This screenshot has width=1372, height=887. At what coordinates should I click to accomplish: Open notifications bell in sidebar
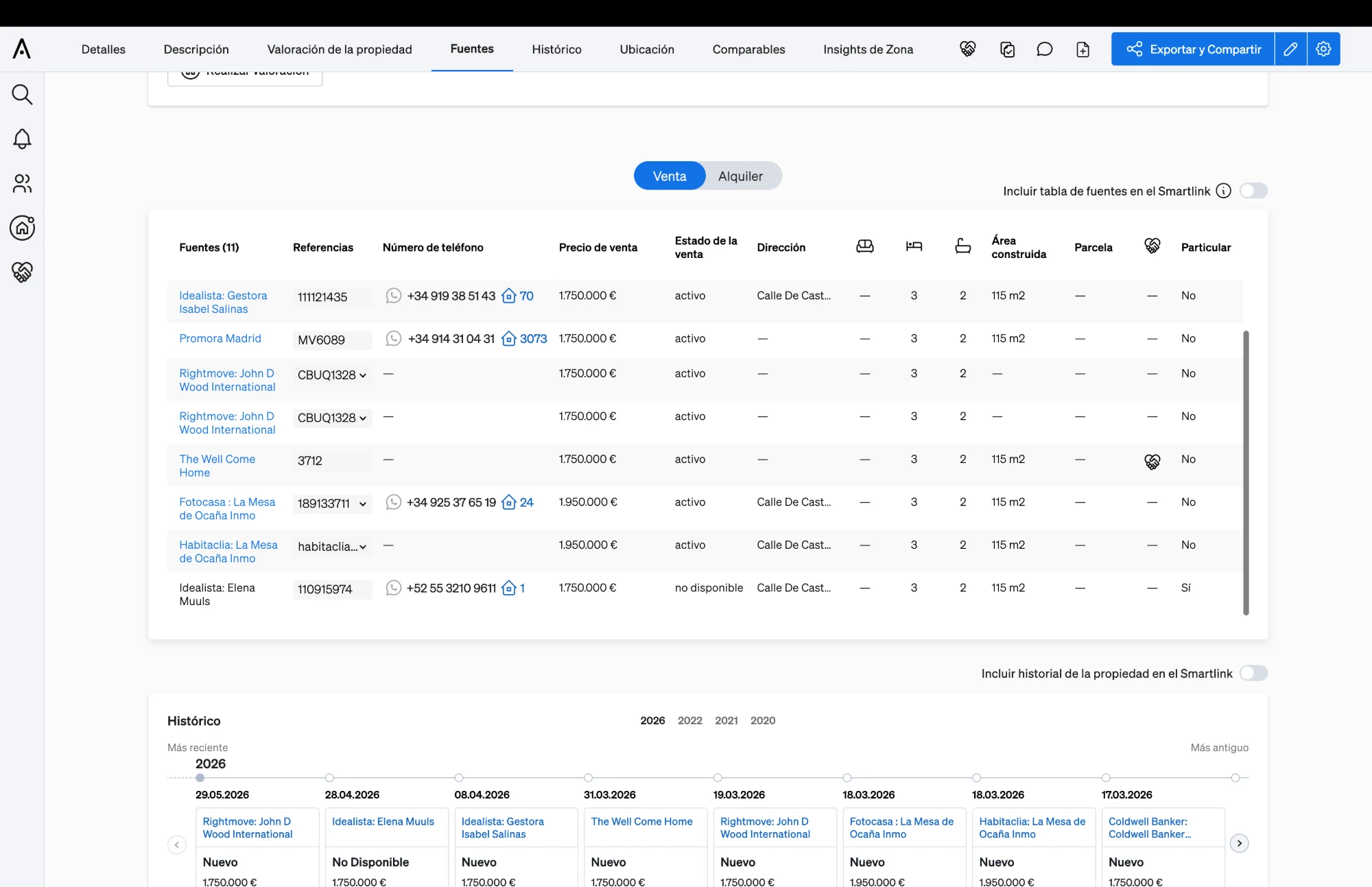pos(22,139)
